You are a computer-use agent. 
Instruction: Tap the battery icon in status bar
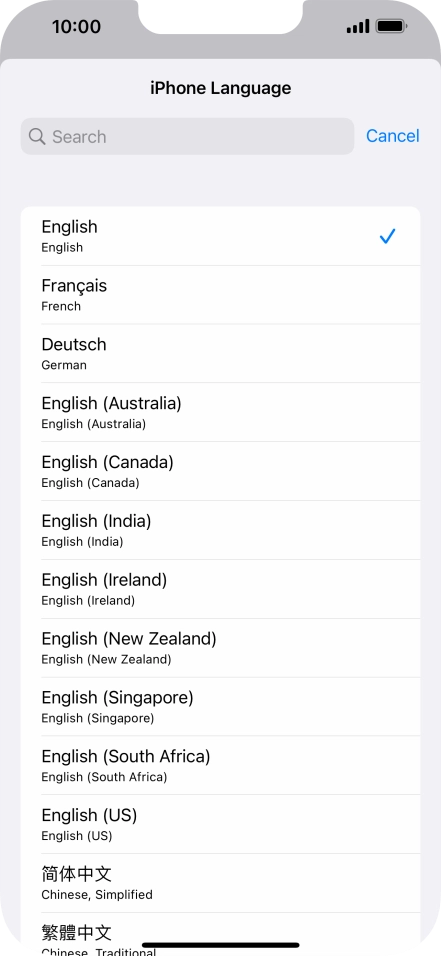click(x=392, y=26)
